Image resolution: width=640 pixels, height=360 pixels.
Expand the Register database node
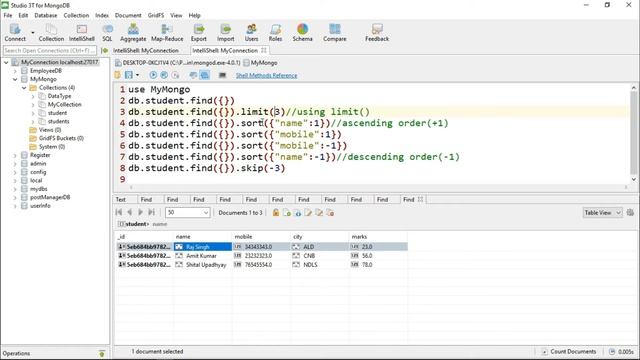tap(16, 156)
